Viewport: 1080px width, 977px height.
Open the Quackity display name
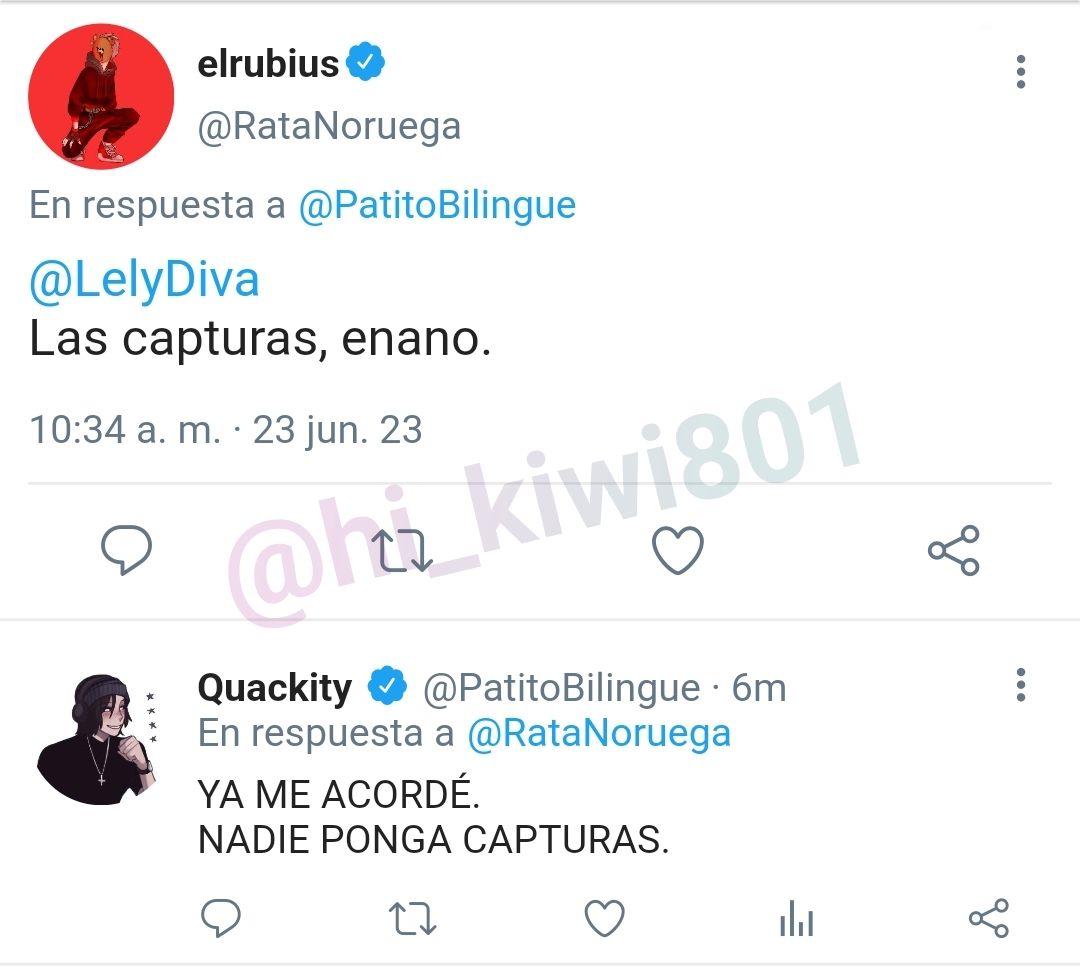275,688
